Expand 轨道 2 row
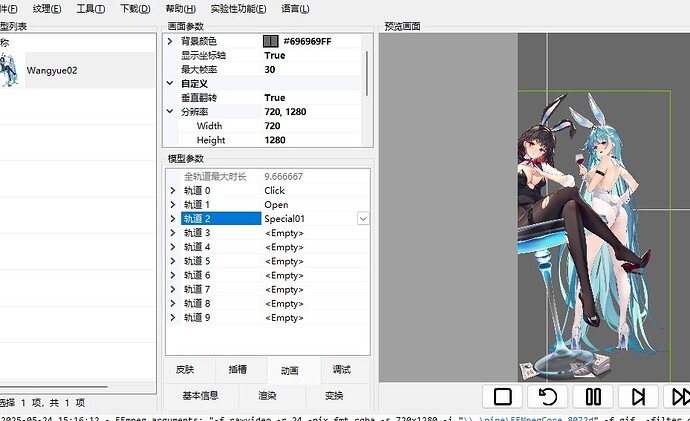Viewport: 690px width, 421px height. point(172,219)
